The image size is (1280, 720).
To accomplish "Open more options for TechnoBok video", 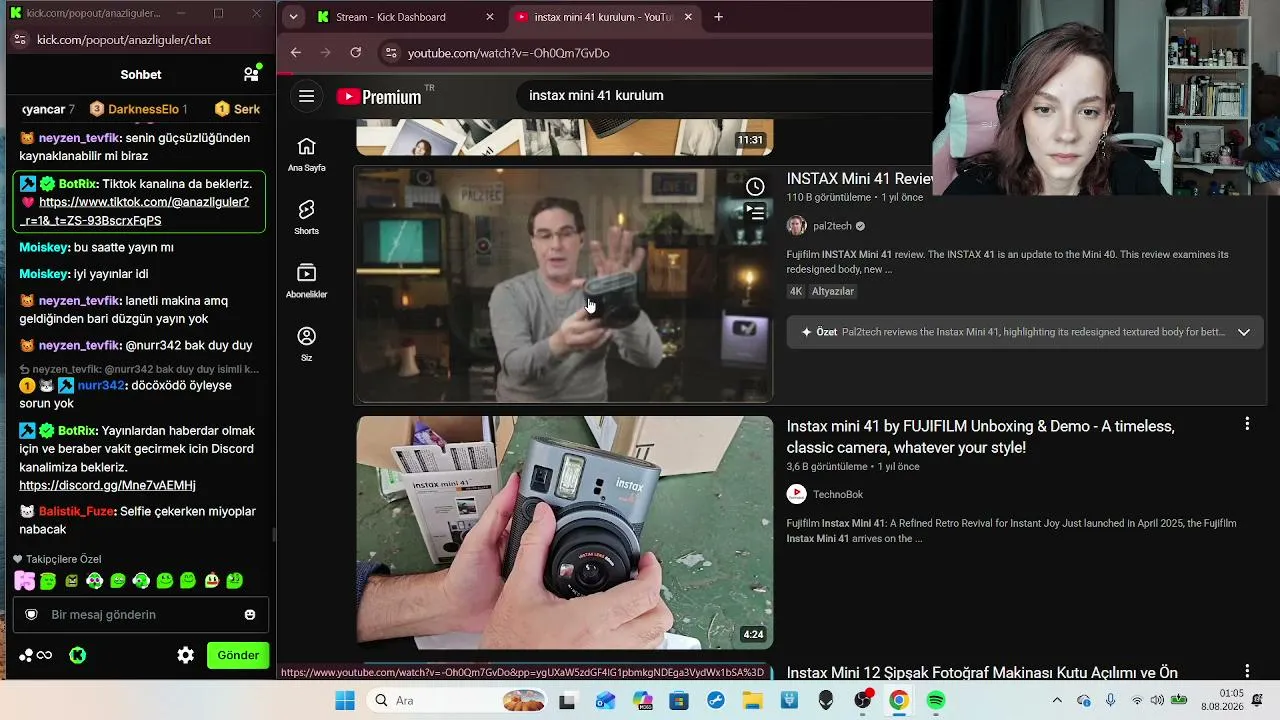I will pos(1247,424).
